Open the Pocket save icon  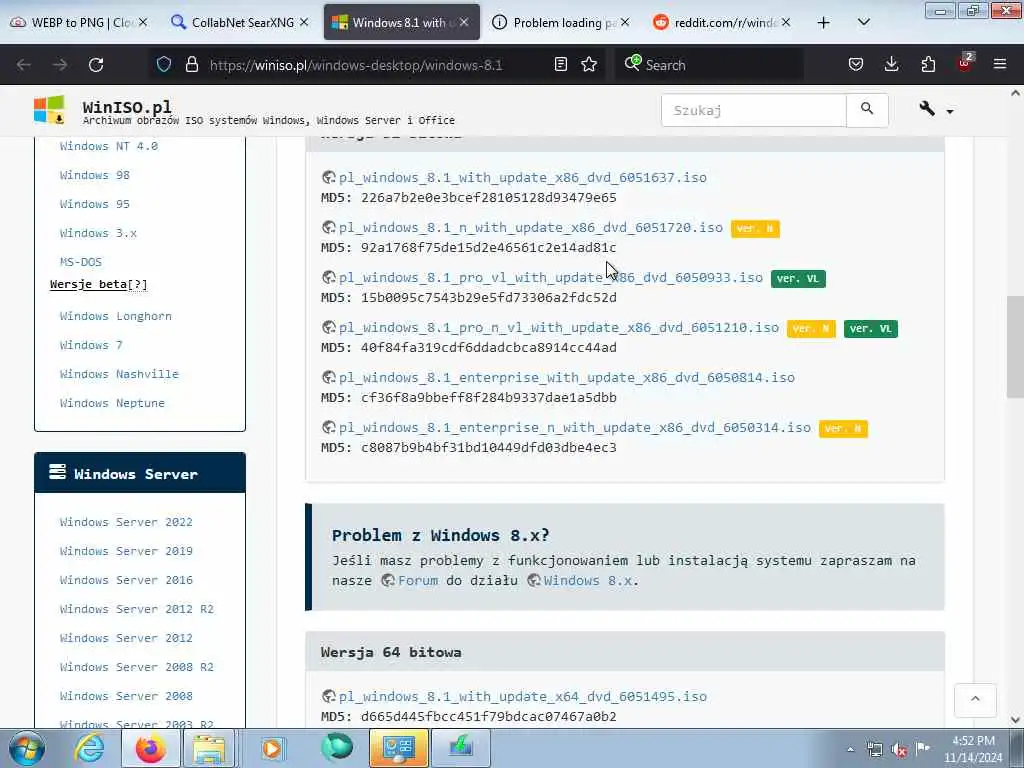(856, 65)
